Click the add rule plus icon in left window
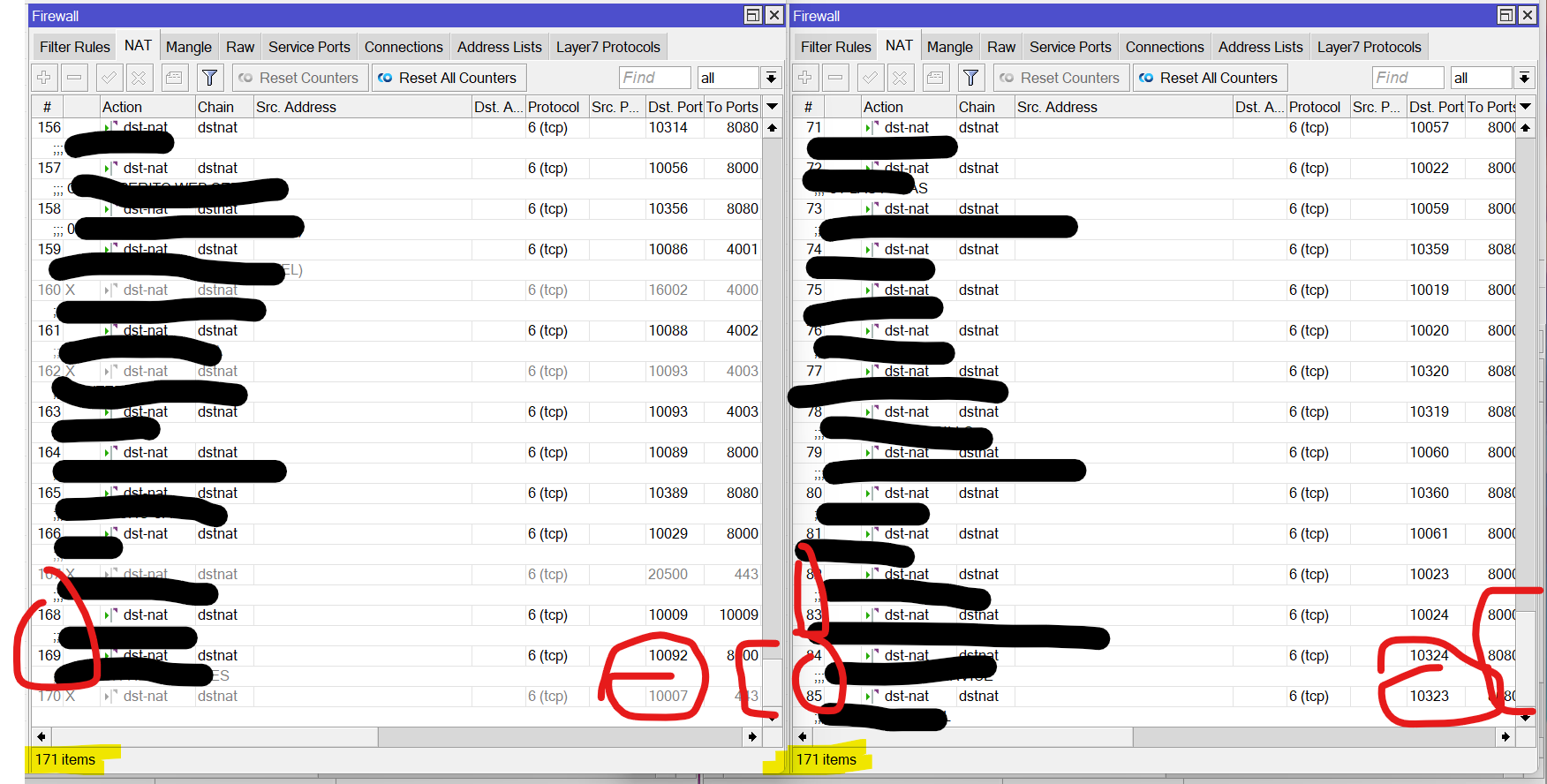Image resolution: width=1547 pixels, height=784 pixels. pos(43,78)
